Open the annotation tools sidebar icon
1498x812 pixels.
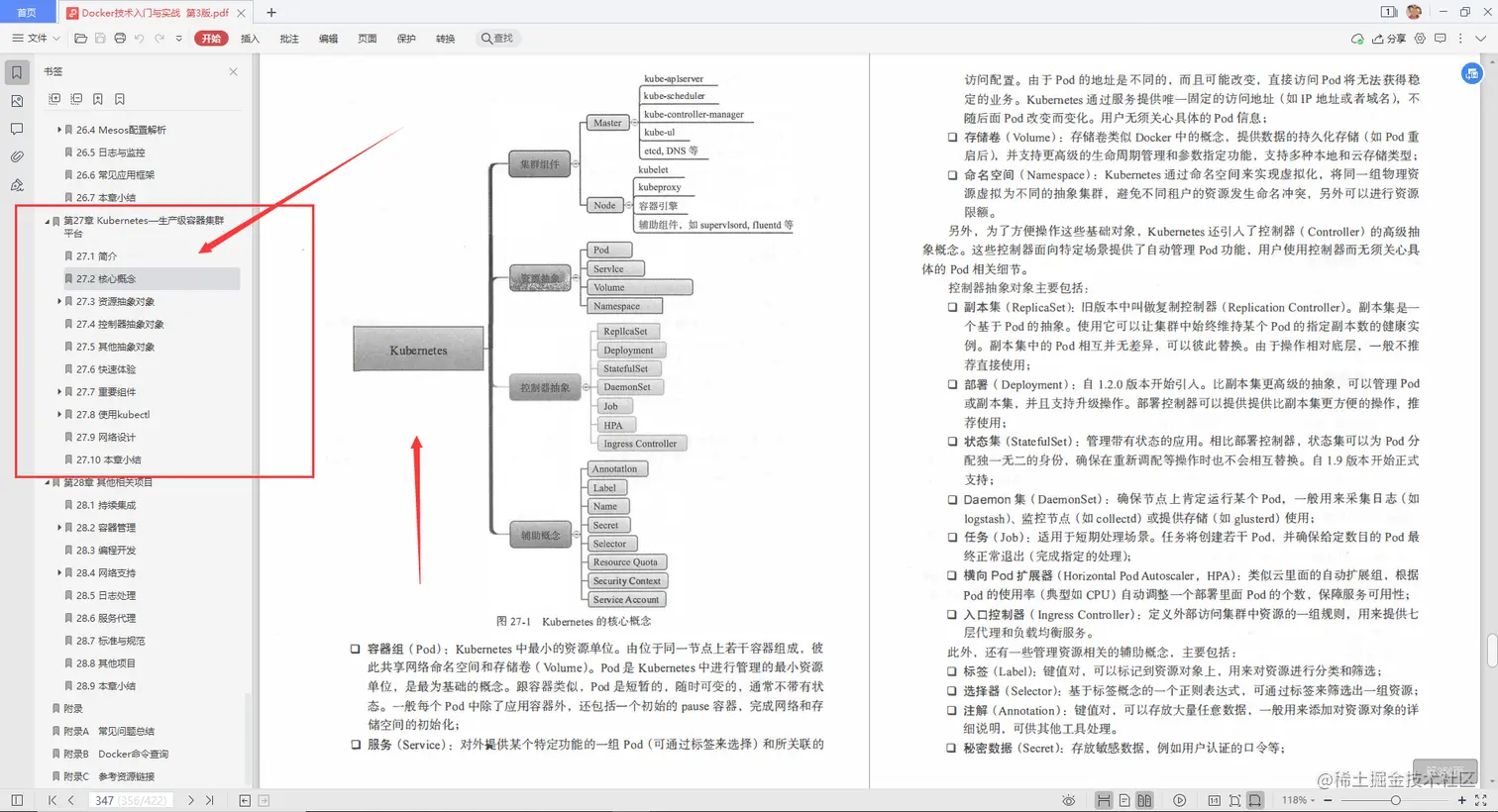[16, 185]
